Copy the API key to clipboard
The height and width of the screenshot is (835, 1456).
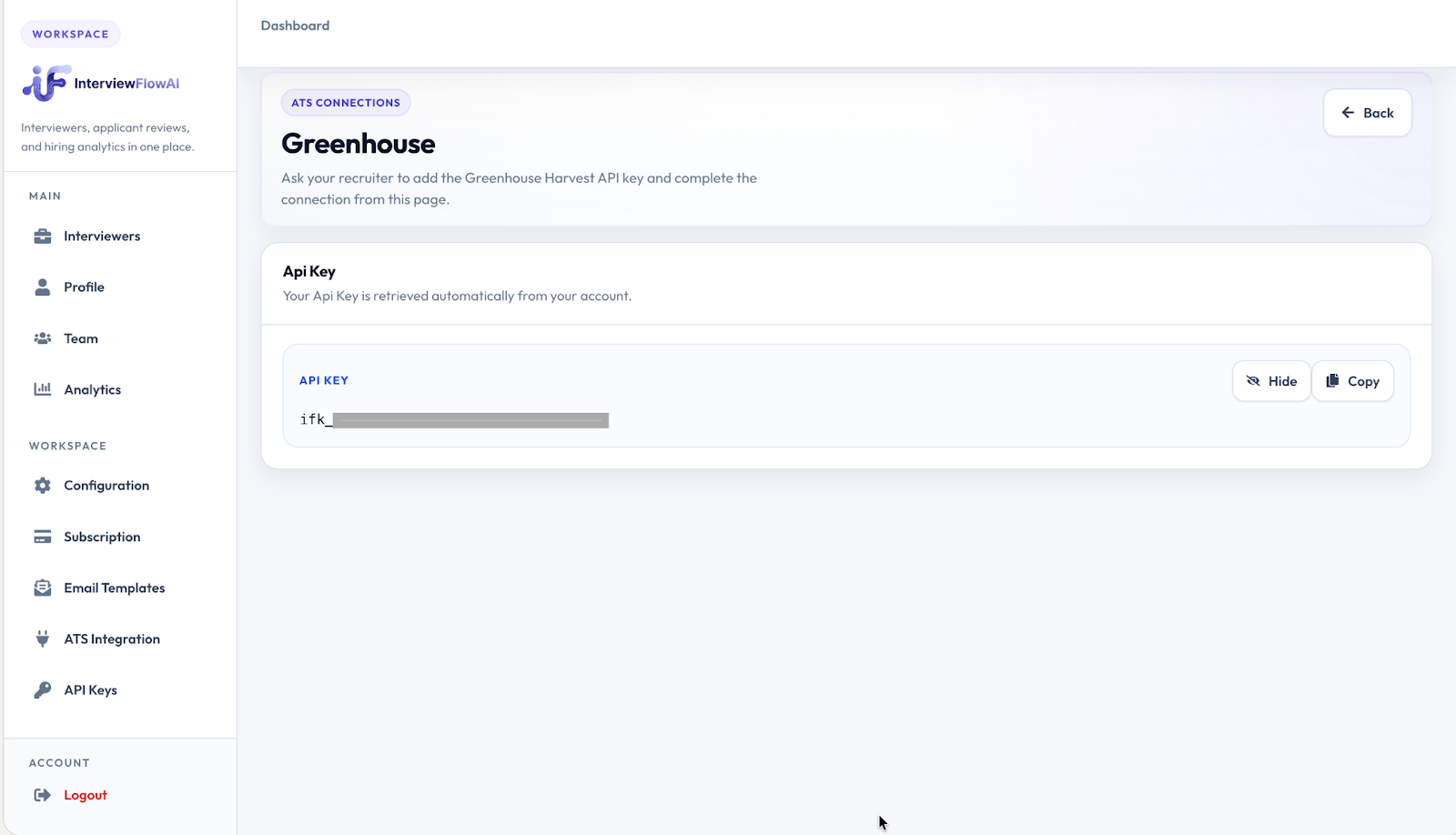(x=1352, y=381)
